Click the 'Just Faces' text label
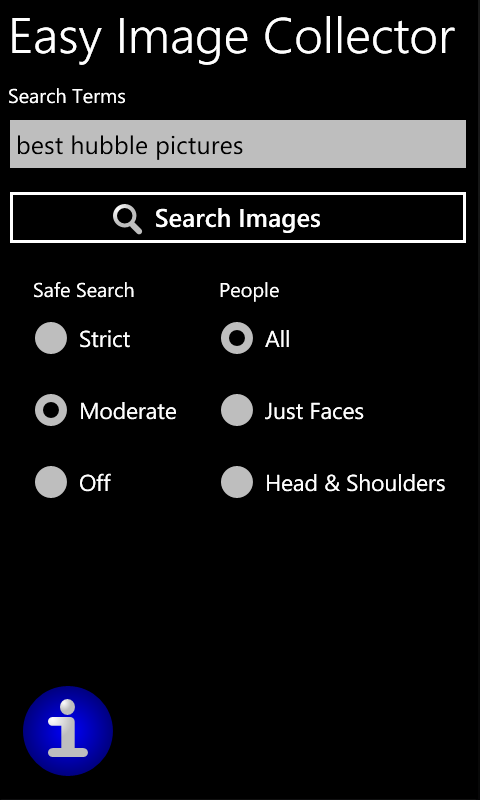Screen dimensions: 480x800 click(x=314, y=411)
